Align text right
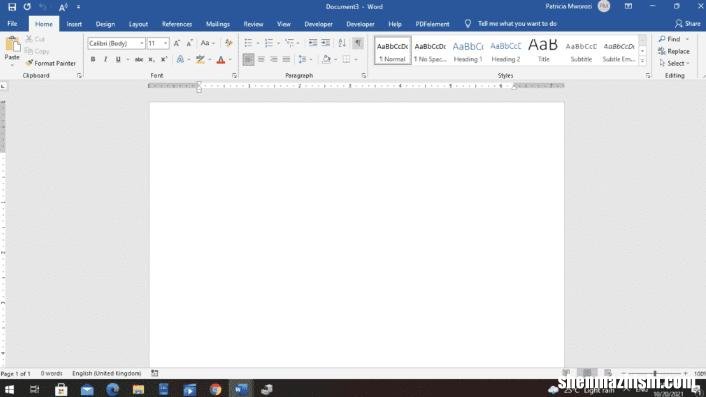This screenshot has height=397, width=706. coord(274,59)
